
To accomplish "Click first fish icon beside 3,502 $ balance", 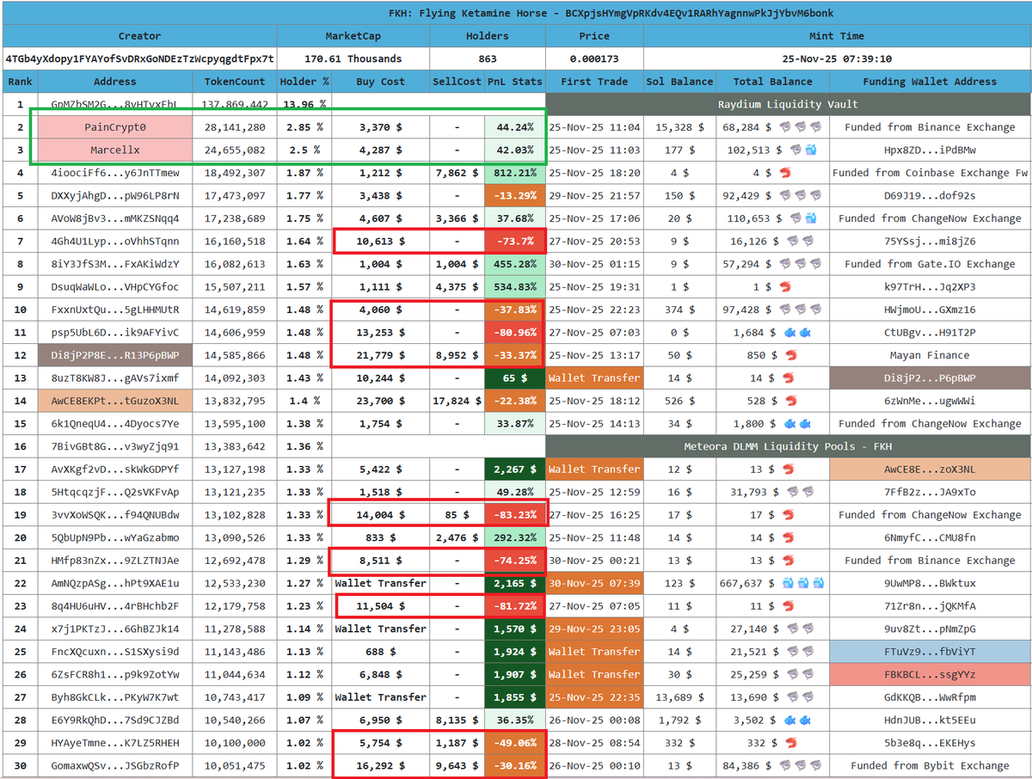I will pos(790,720).
